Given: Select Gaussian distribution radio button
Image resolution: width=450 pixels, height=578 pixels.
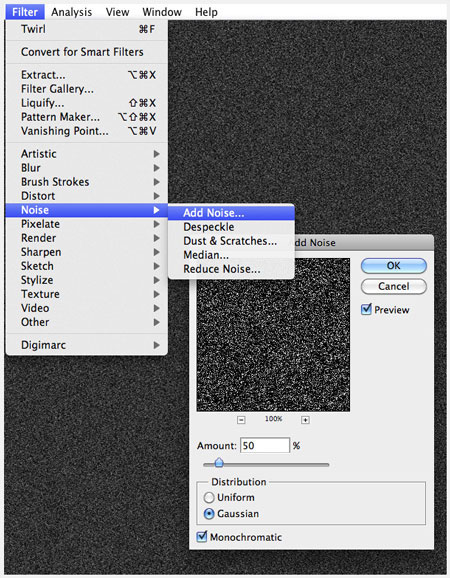Looking at the screenshot, I should 209,513.
